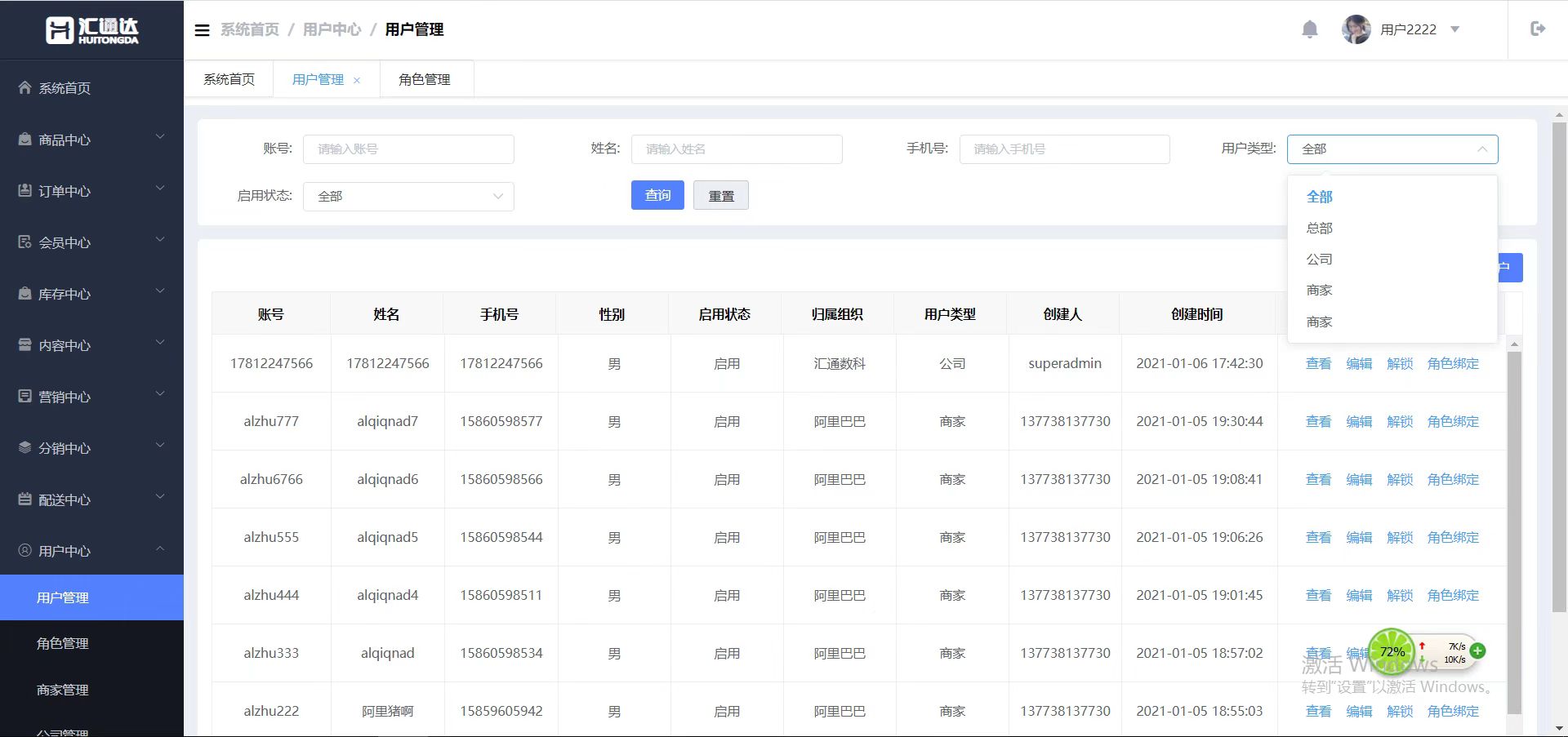
Task: Click the creator cell superadmin
Action: tap(1065, 363)
